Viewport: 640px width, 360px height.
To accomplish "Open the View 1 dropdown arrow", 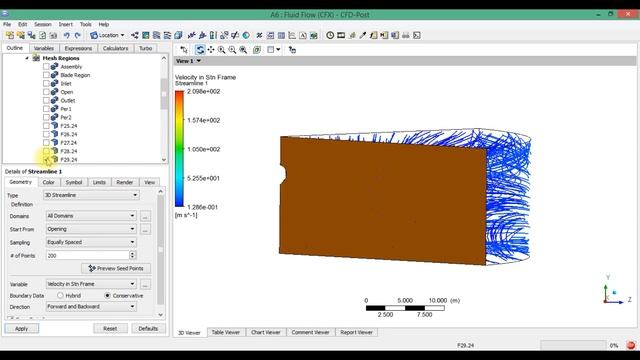I will pyautogui.click(x=199, y=61).
